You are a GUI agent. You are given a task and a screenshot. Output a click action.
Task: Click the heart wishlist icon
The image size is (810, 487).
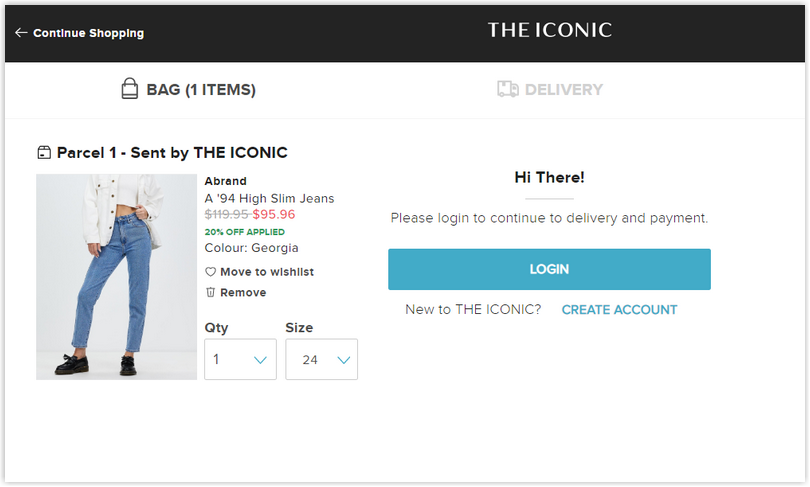point(210,272)
